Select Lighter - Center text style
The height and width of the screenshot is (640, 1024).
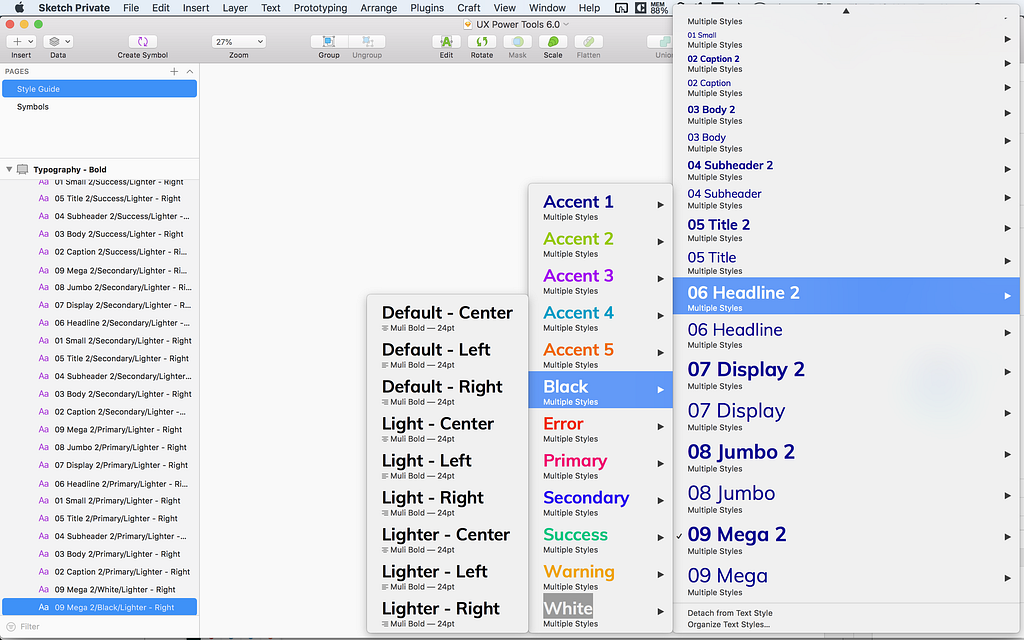(446, 539)
